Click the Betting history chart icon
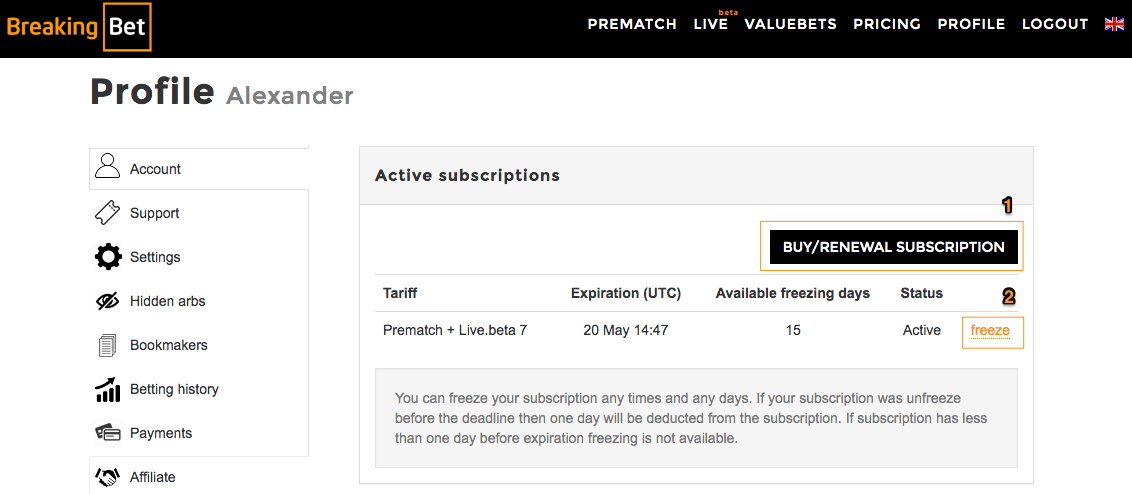Viewport: 1132px width, 494px height. pyautogui.click(x=108, y=389)
